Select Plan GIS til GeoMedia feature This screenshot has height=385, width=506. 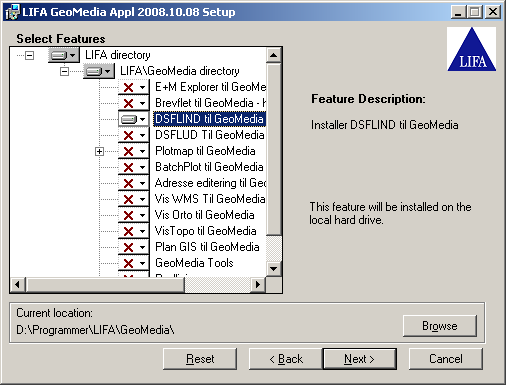207,247
